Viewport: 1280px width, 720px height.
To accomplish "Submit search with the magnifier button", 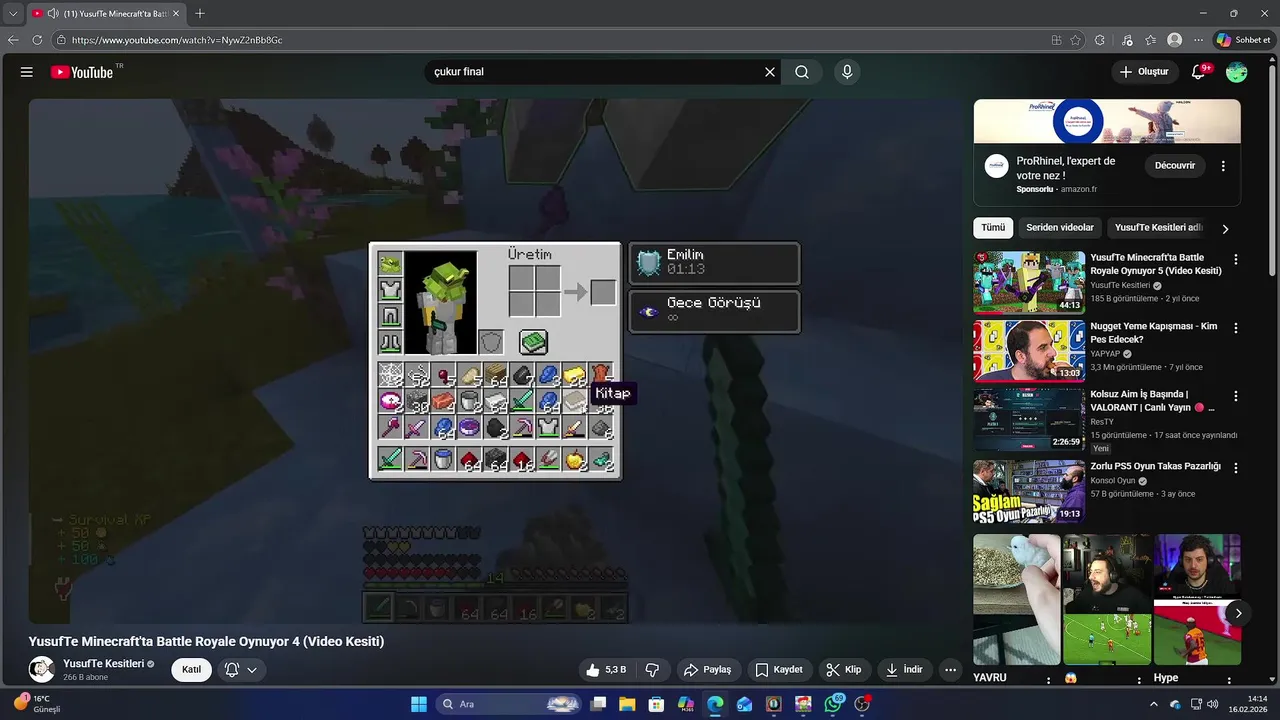I will tap(802, 72).
